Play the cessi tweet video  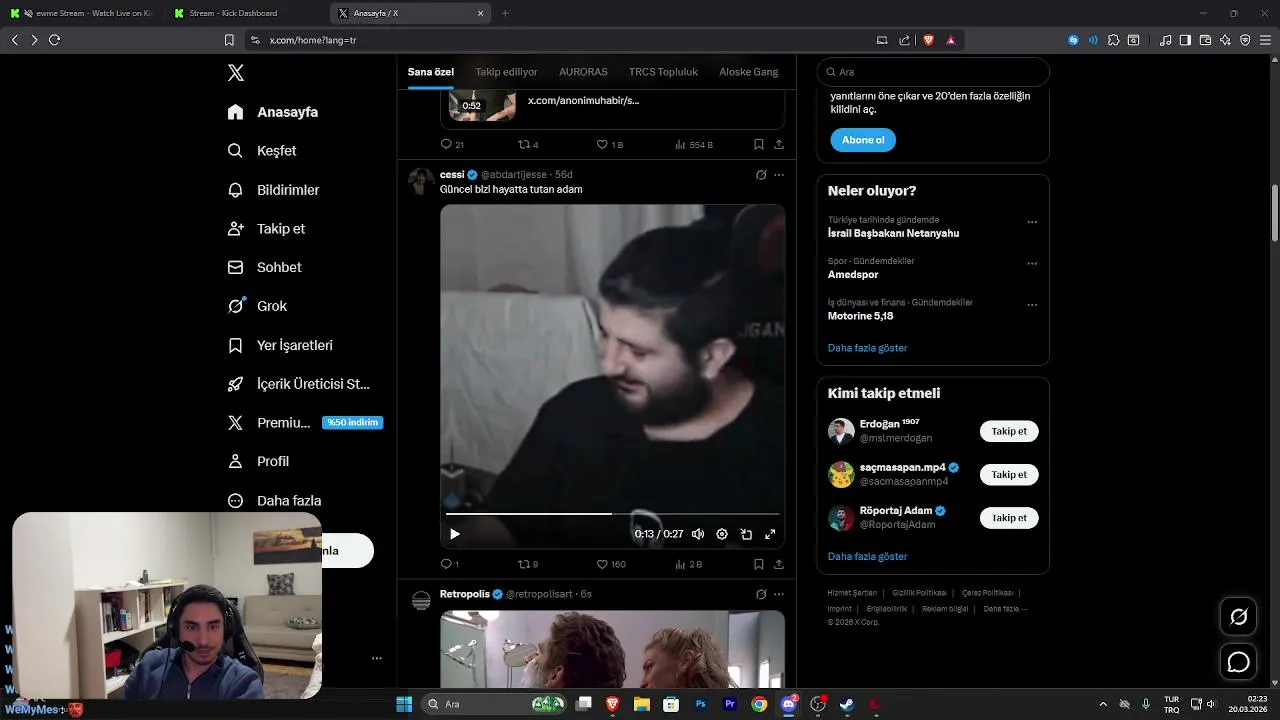pos(455,534)
